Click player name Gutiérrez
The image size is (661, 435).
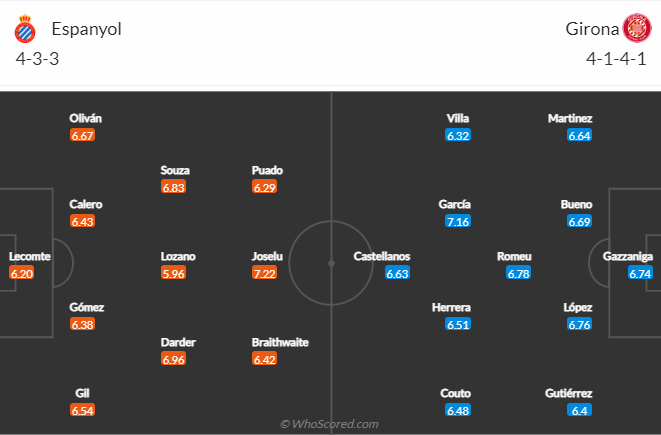[568, 393]
